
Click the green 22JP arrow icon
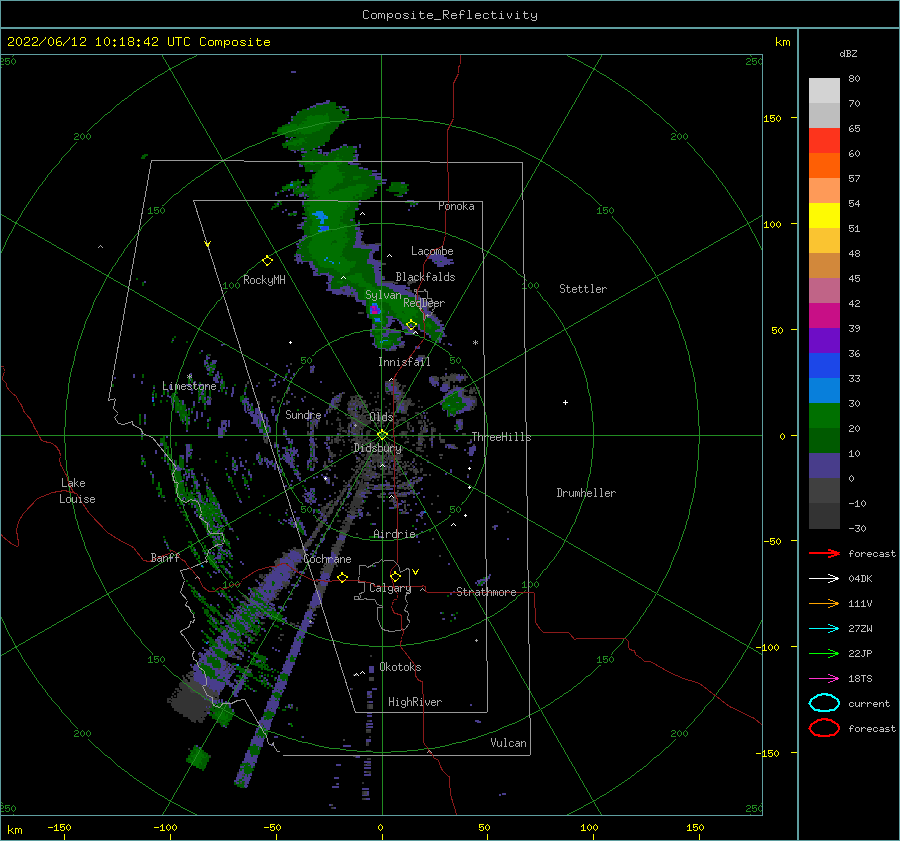pyautogui.click(x=824, y=653)
